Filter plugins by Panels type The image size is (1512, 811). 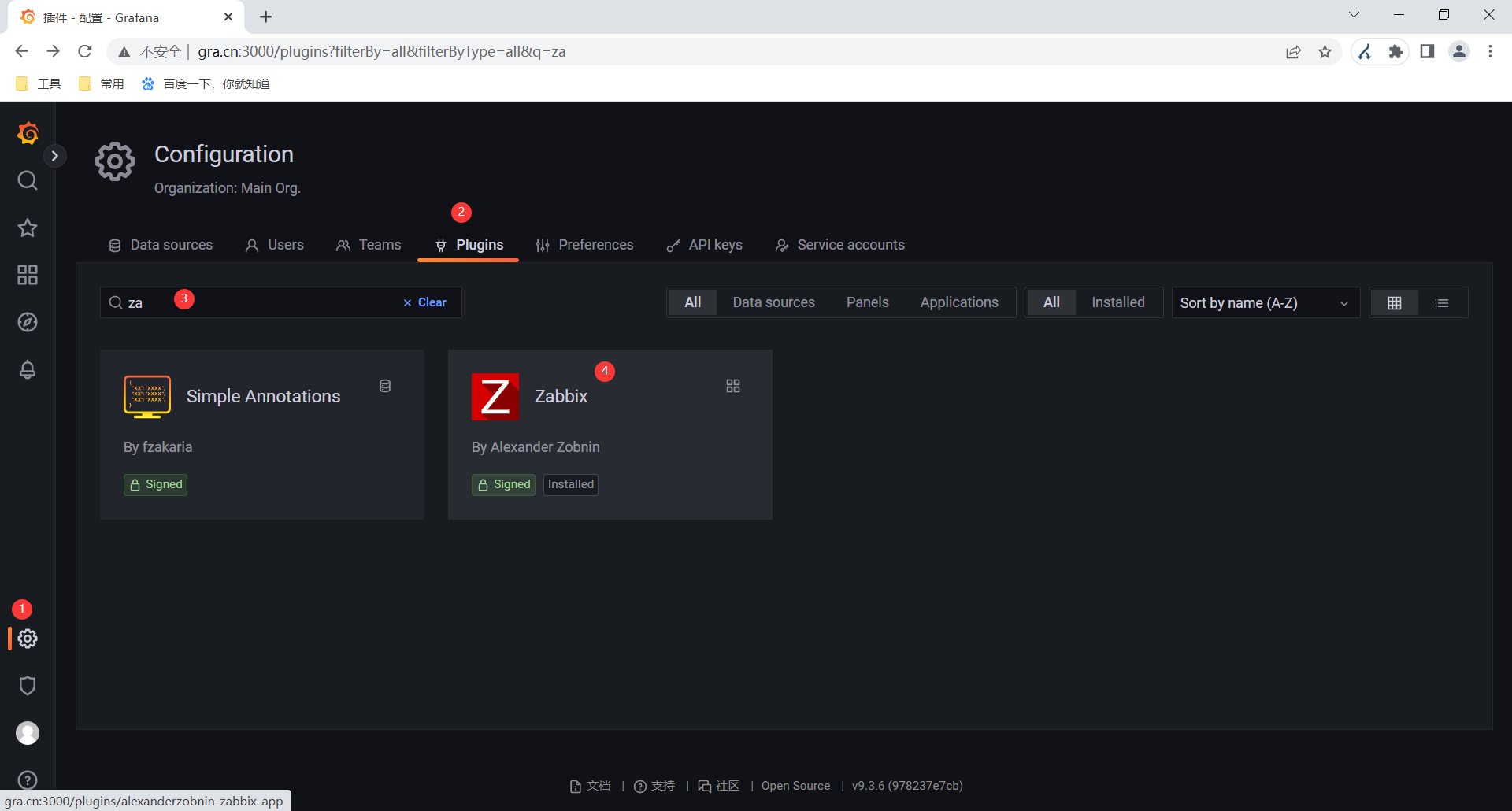pyautogui.click(x=868, y=302)
